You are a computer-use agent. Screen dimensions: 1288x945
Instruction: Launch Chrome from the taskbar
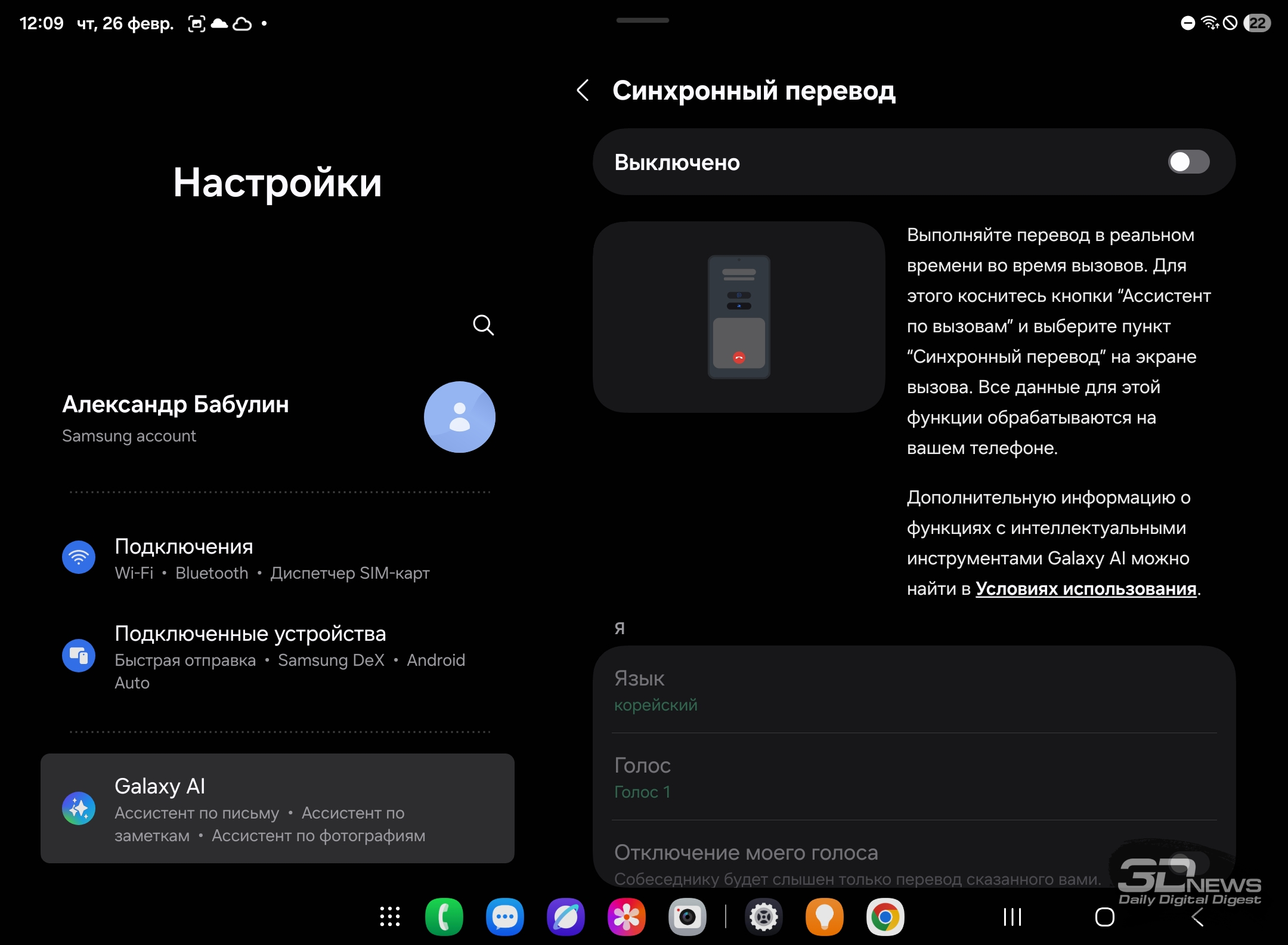point(885,917)
